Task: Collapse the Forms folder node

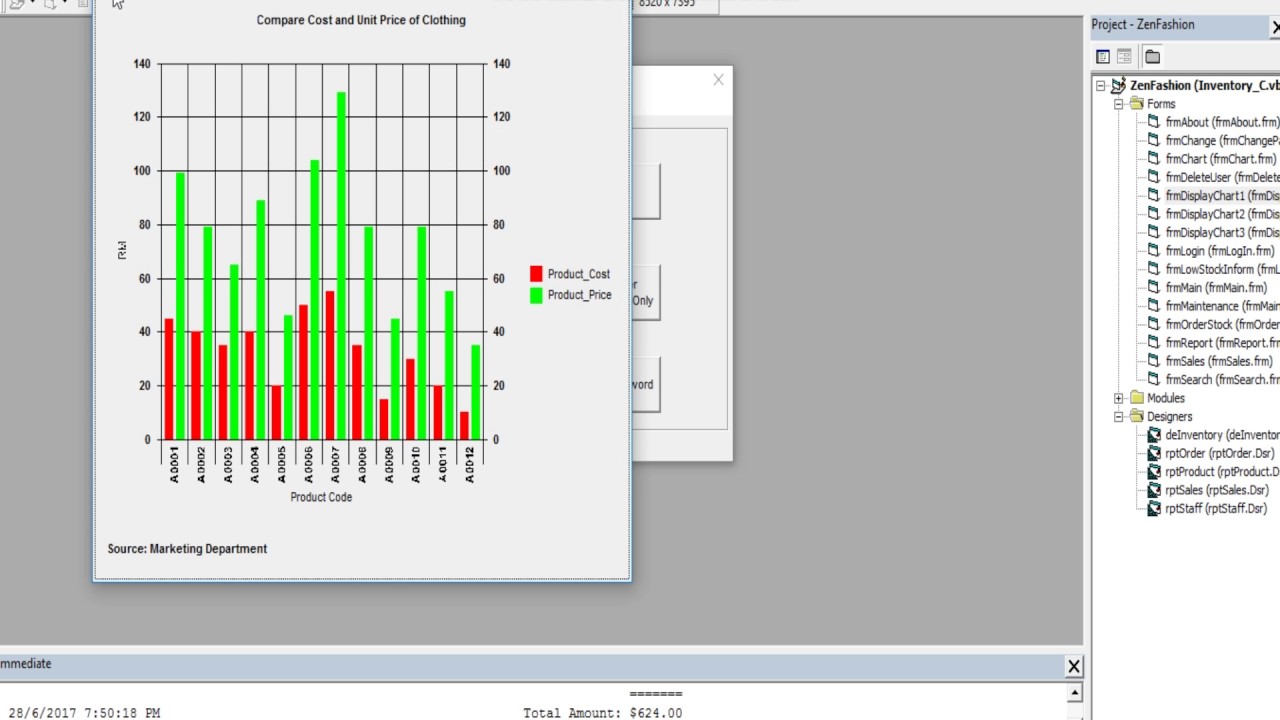Action: [x=1119, y=104]
